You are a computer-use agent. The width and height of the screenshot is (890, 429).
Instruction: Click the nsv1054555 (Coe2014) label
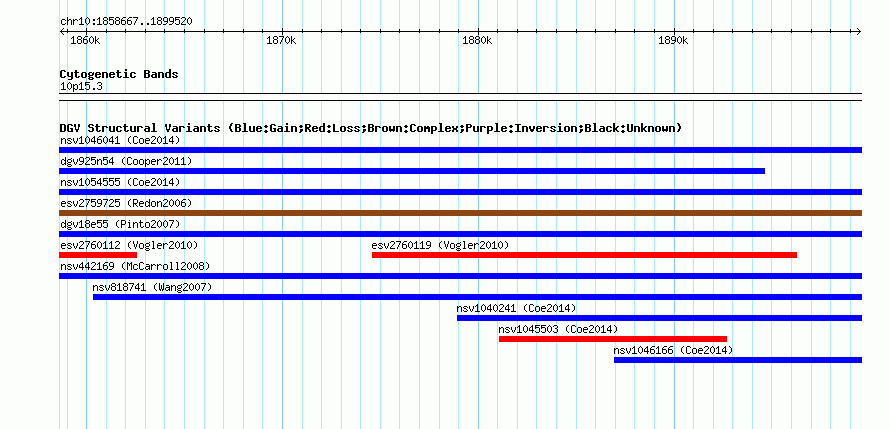pyautogui.click(x=120, y=182)
